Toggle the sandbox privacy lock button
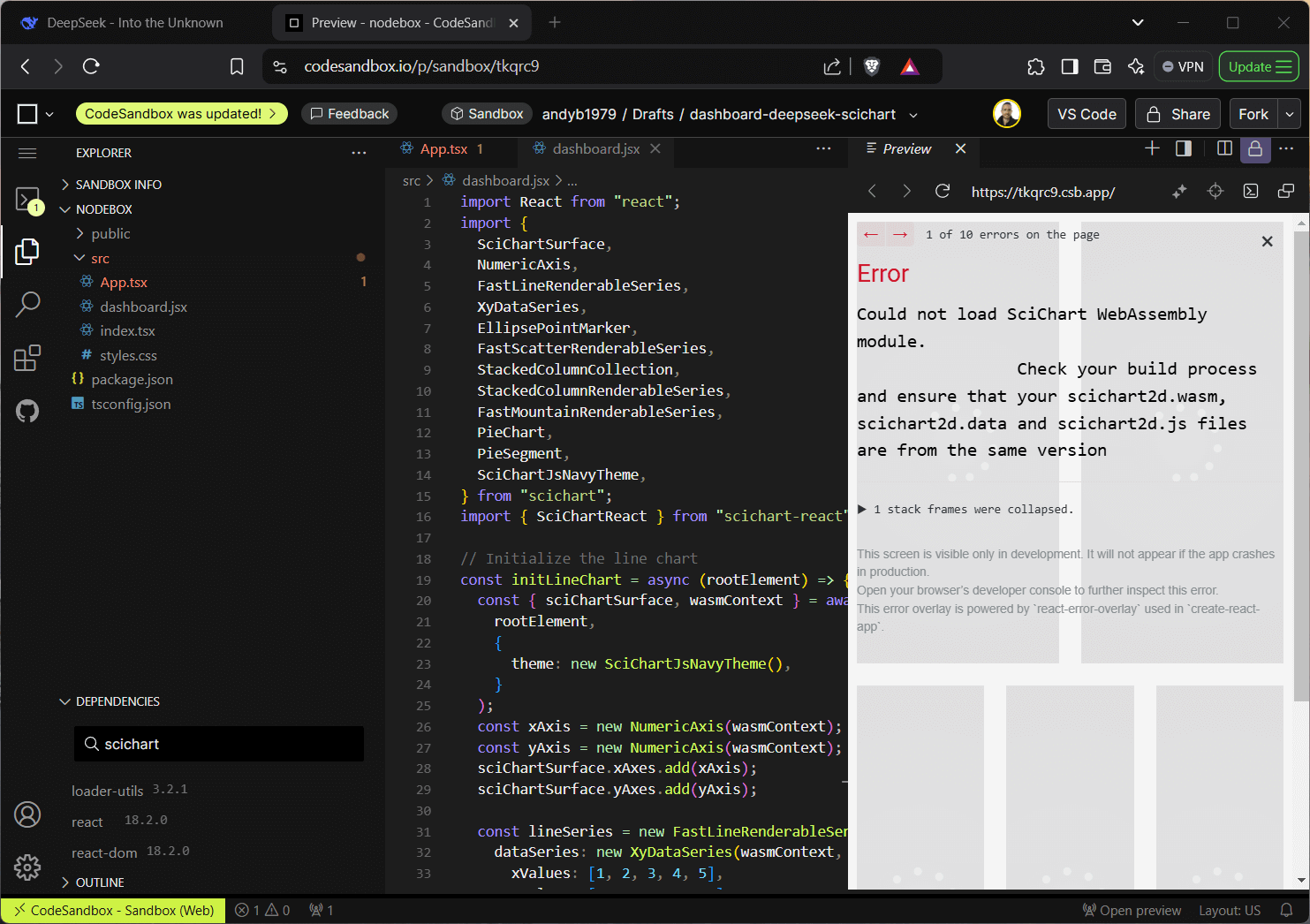 (x=1254, y=149)
